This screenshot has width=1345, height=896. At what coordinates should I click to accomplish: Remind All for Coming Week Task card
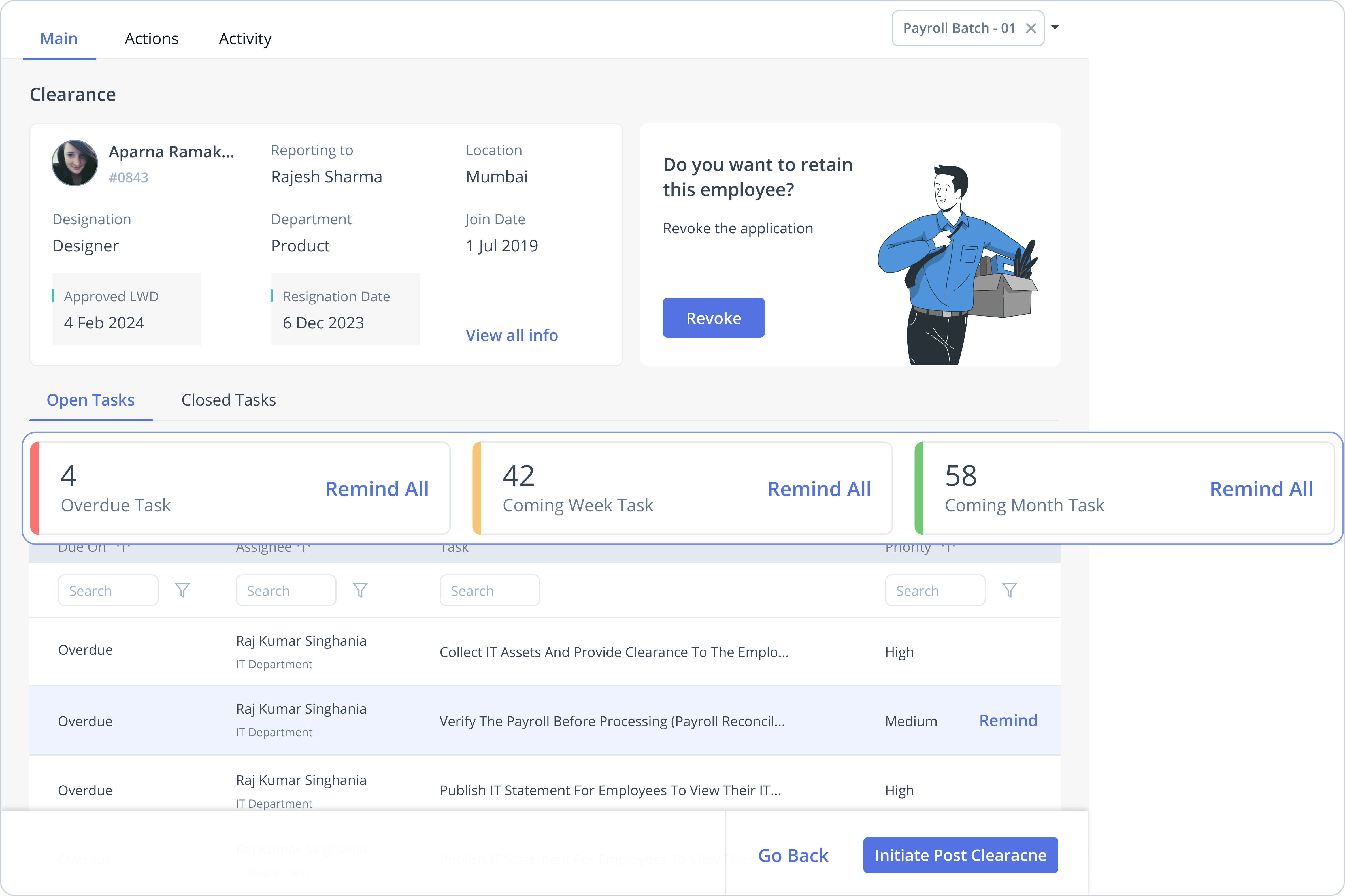(x=819, y=489)
